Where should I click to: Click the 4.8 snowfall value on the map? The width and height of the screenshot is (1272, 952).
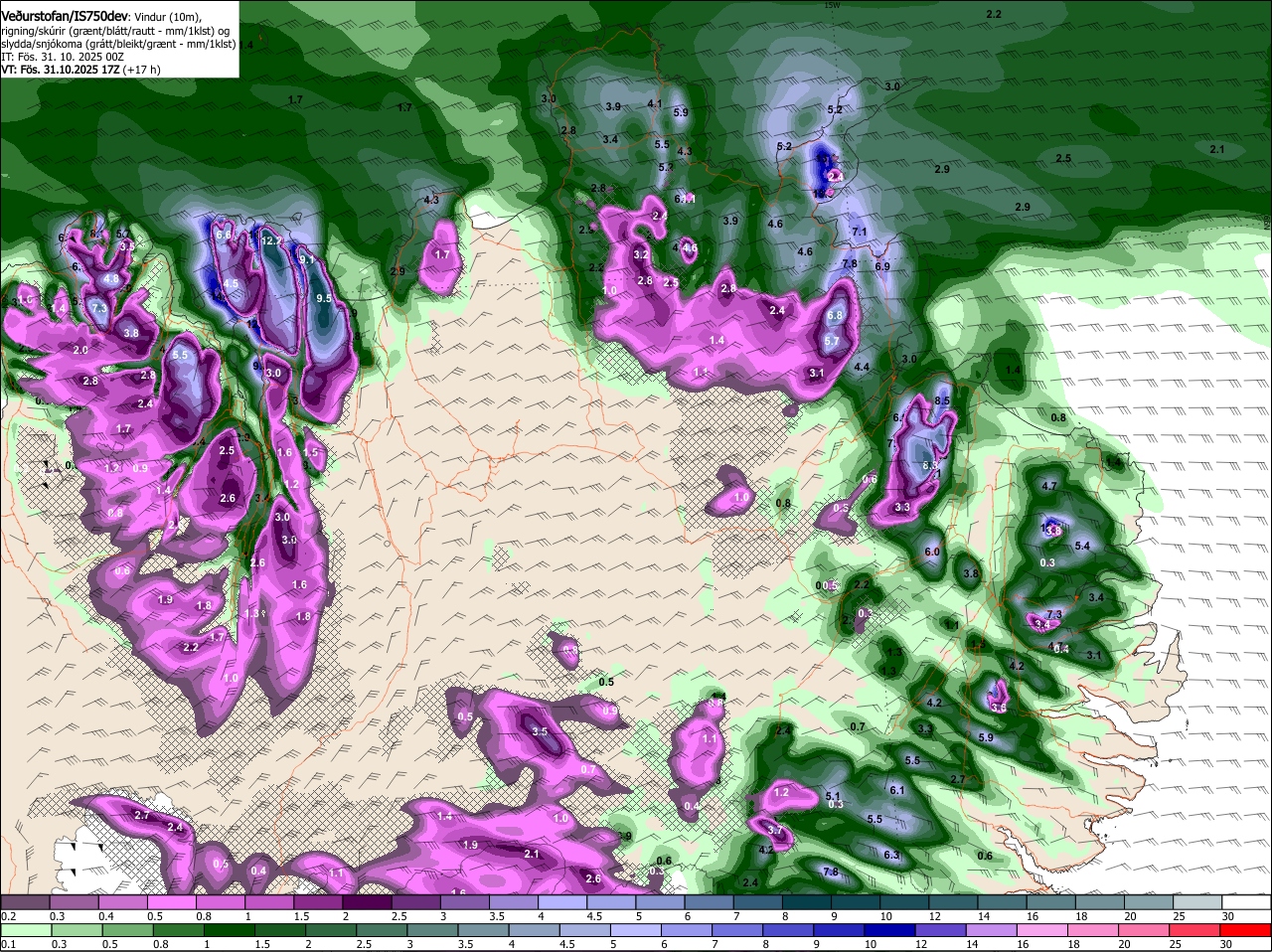coord(111,280)
